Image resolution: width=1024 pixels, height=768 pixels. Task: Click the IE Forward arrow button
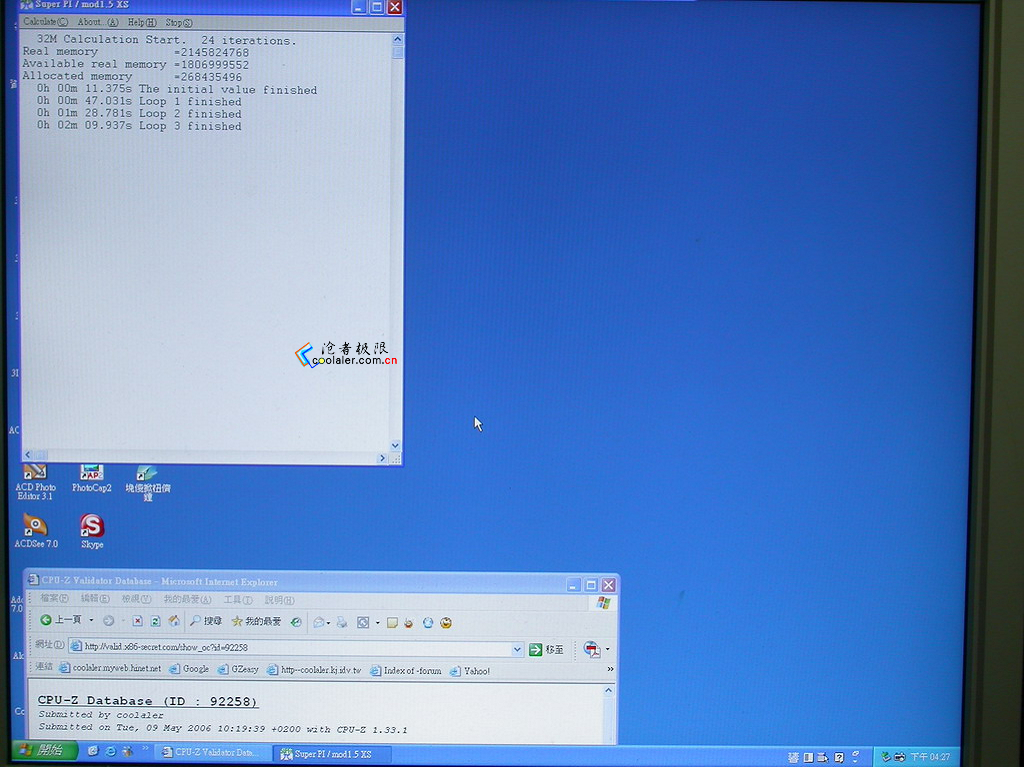pos(108,621)
